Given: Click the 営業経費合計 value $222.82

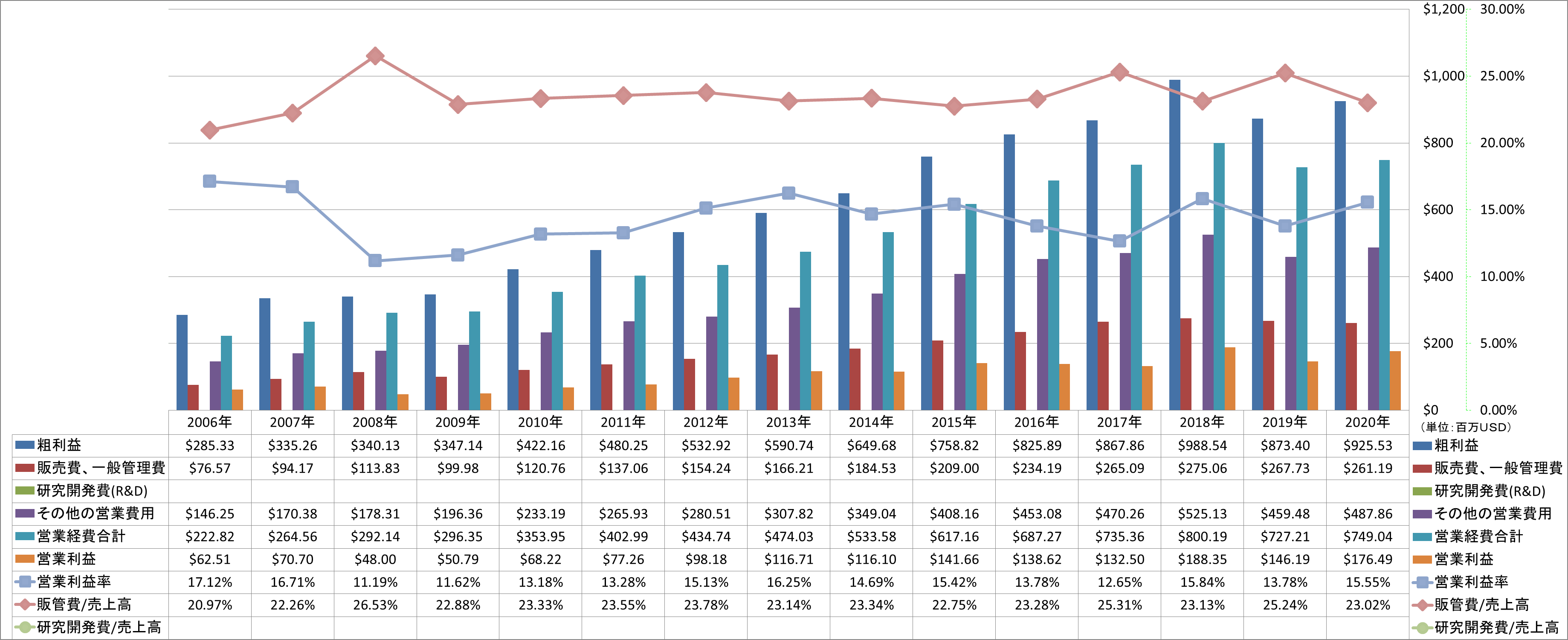Looking at the screenshot, I should [x=209, y=537].
